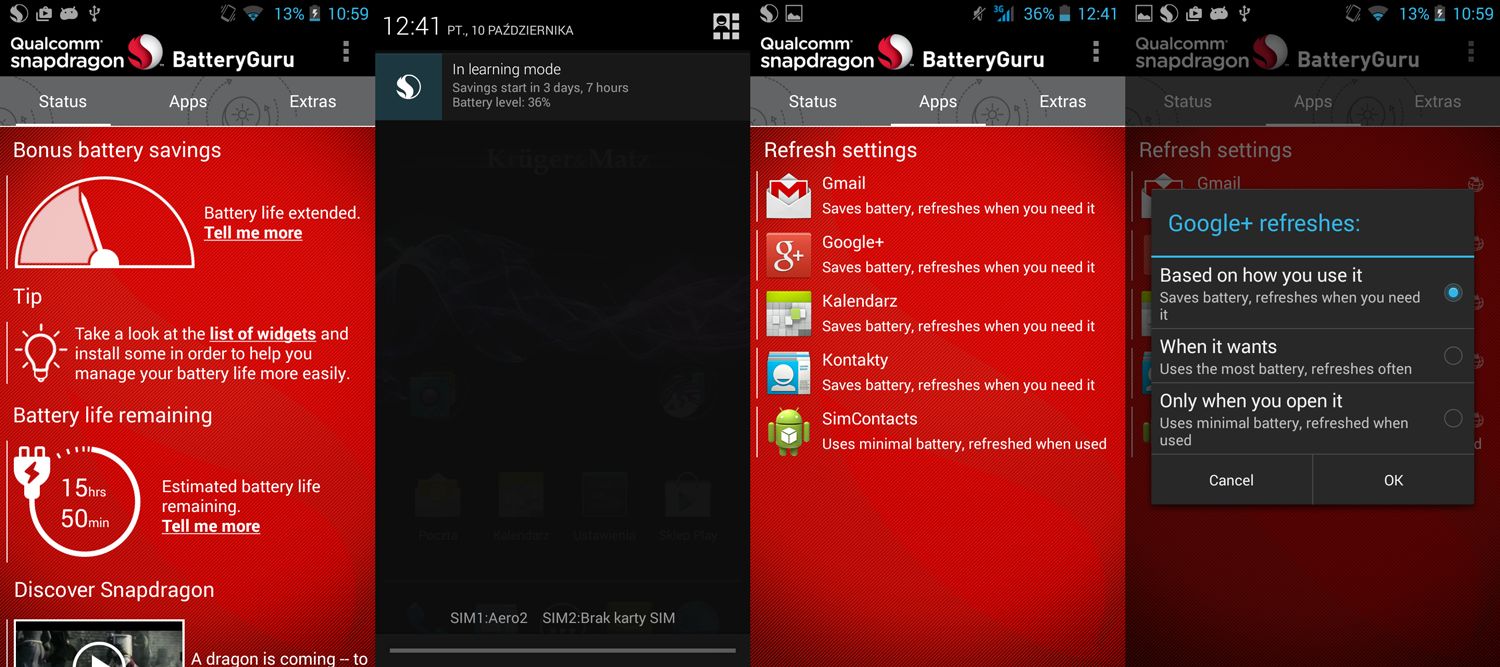Confirm with OK in Google+ refreshes dialog
Viewport: 1500px width, 667px height.
[x=1394, y=480]
